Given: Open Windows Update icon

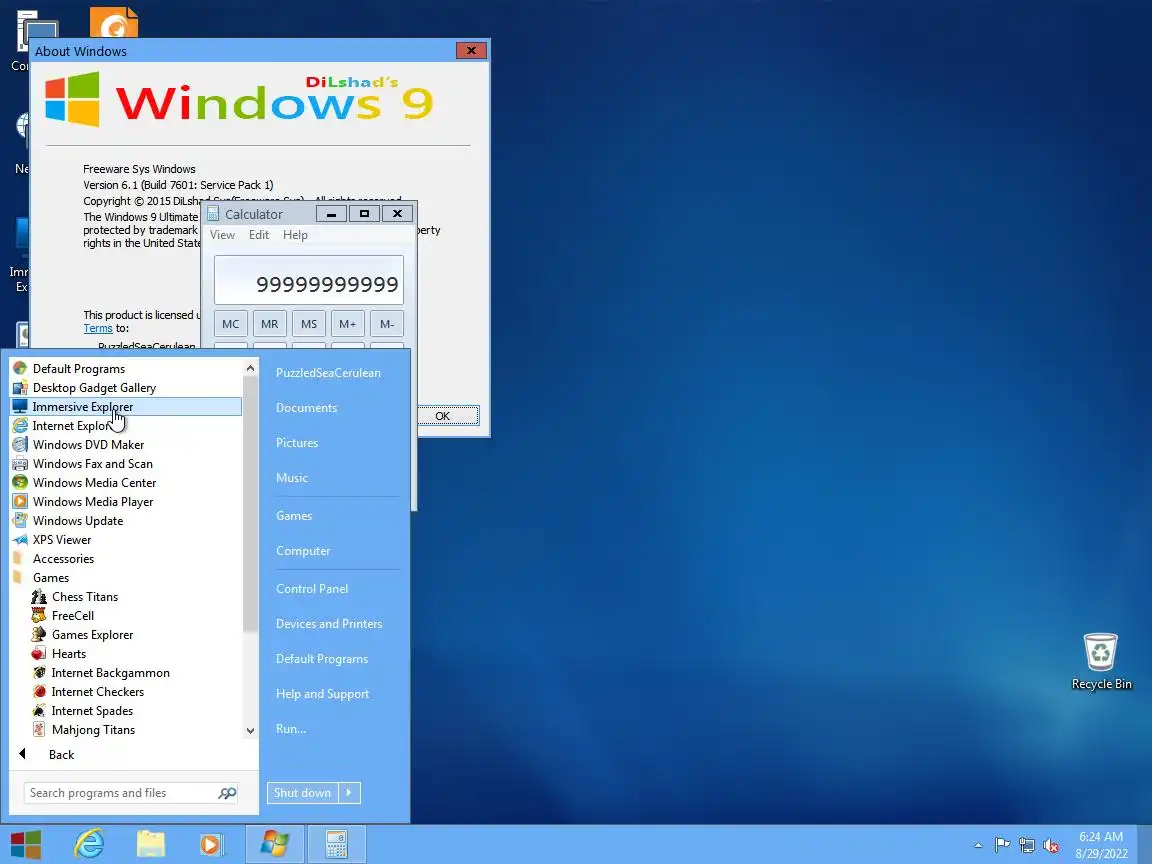Looking at the screenshot, I should (x=21, y=521).
